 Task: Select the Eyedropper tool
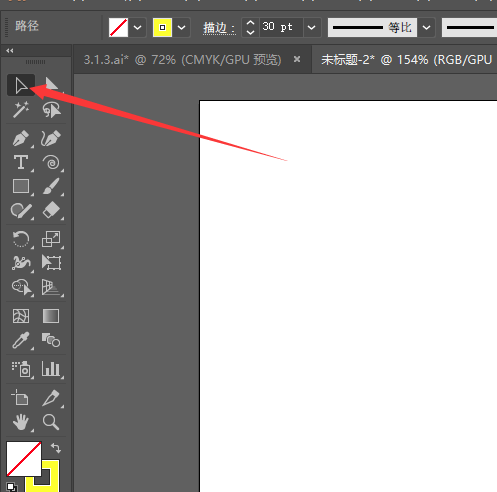coord(21,340)
